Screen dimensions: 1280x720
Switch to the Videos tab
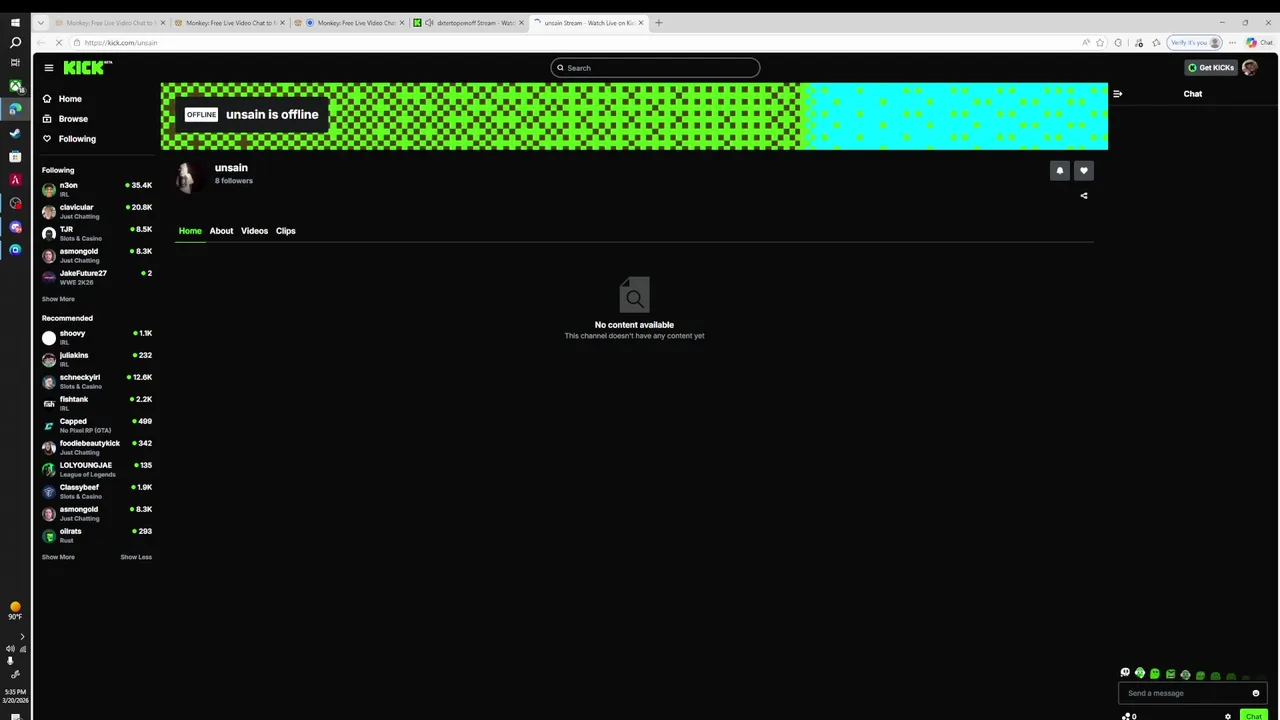pos(254,231)
